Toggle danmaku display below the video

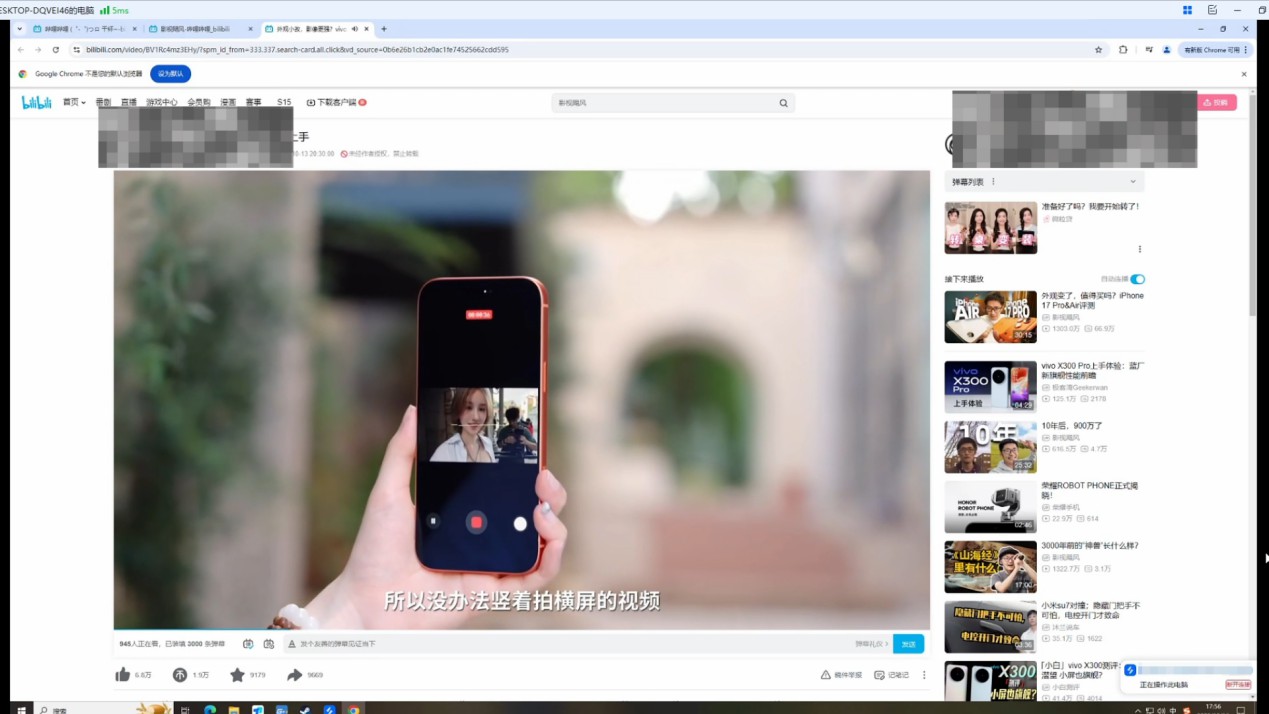pos(248,644)
